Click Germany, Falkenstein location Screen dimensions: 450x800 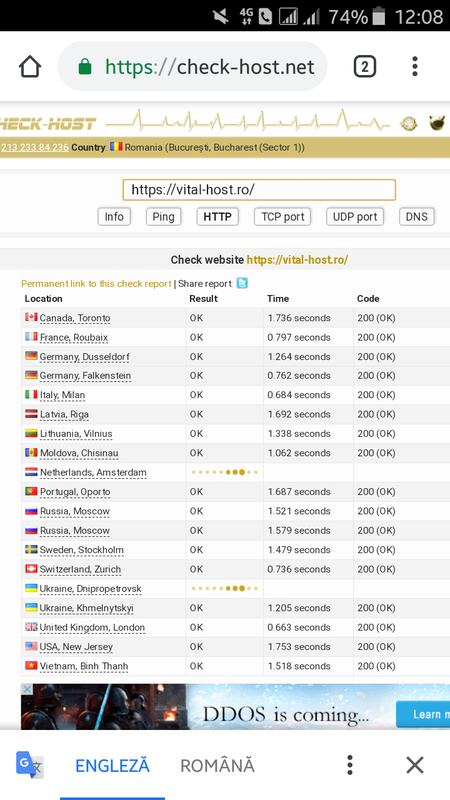tap(85, 376)
